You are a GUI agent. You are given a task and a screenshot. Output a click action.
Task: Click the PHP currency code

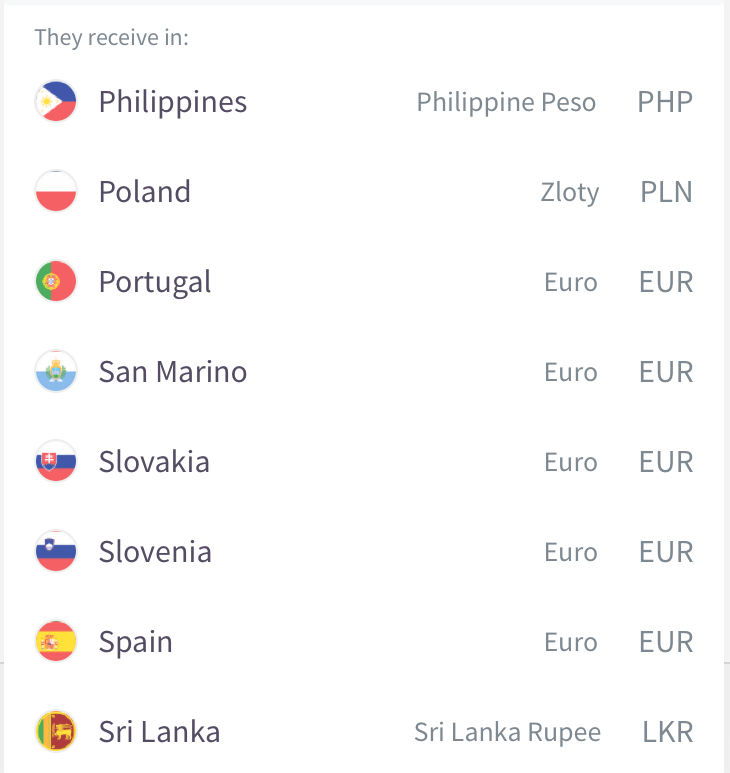(x=665, y=102)
